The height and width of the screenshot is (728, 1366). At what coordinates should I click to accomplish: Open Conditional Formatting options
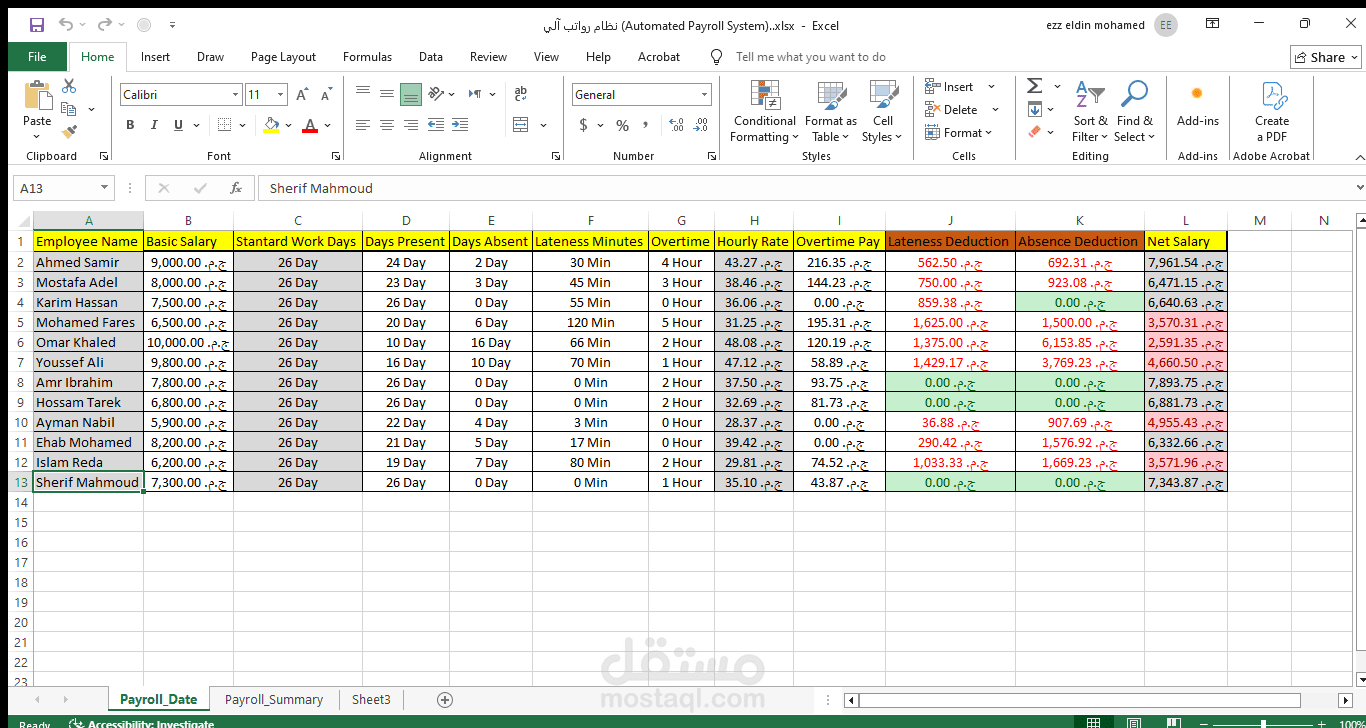(763, 112)
